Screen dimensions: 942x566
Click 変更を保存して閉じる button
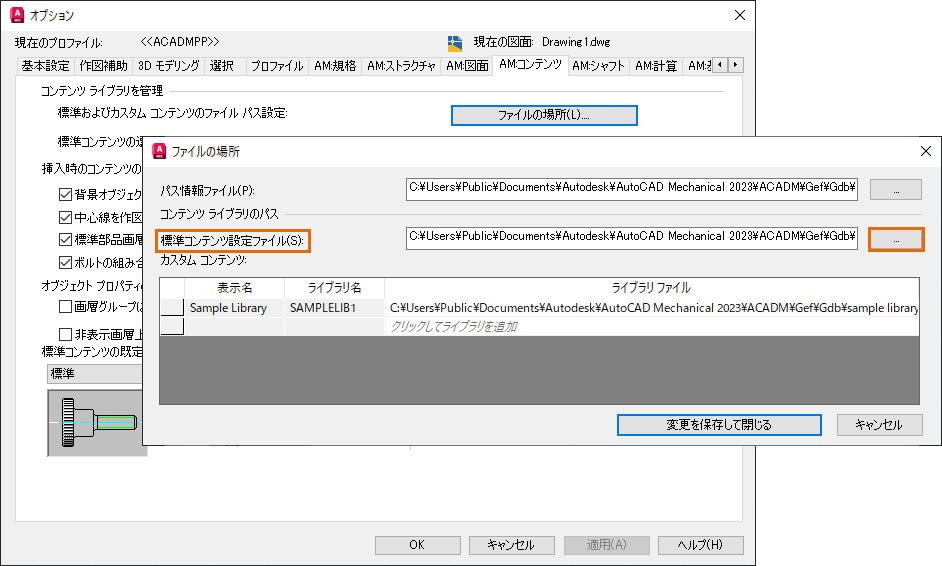point(719,425)
